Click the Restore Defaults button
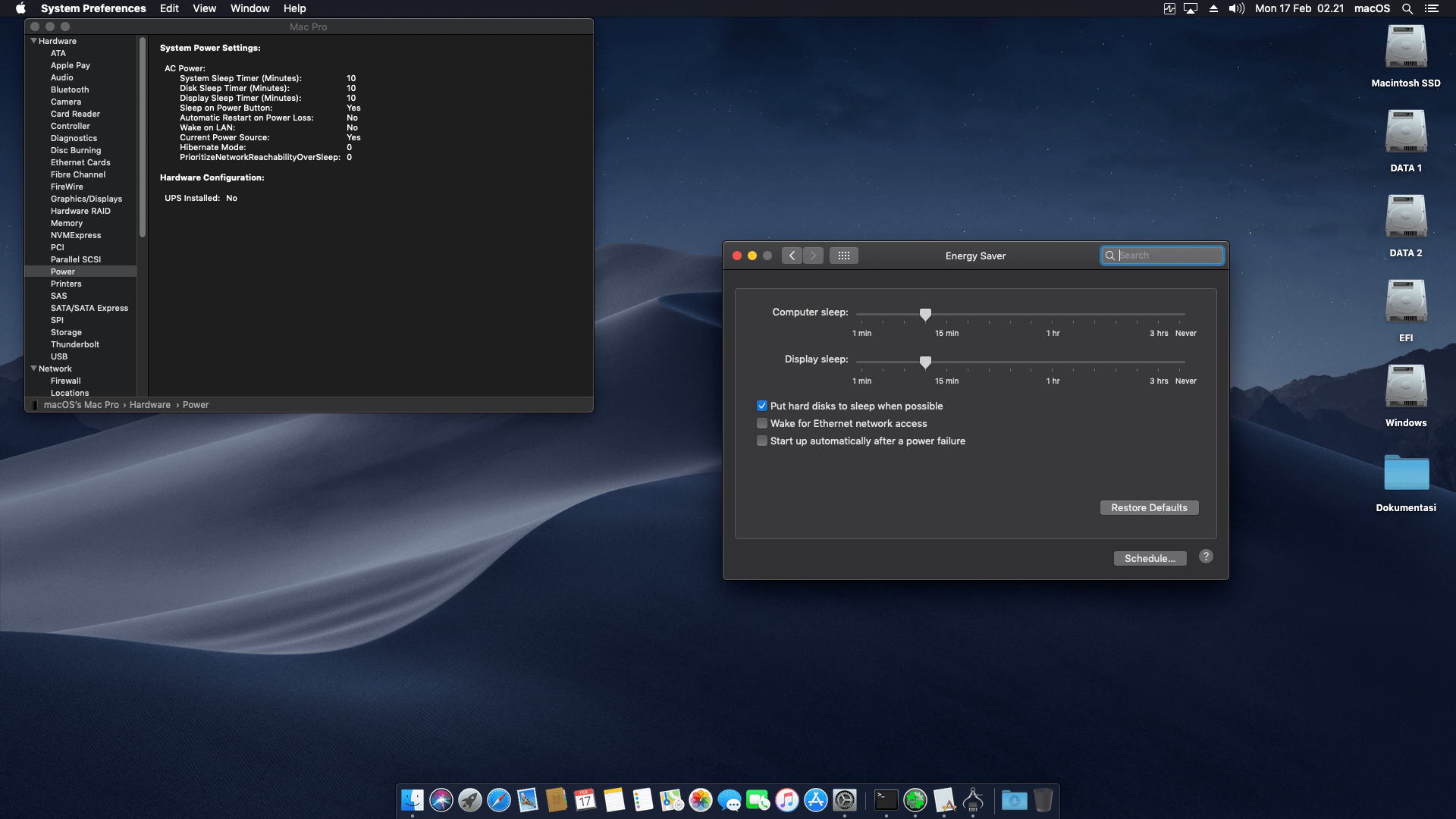 click(1149, 508)
